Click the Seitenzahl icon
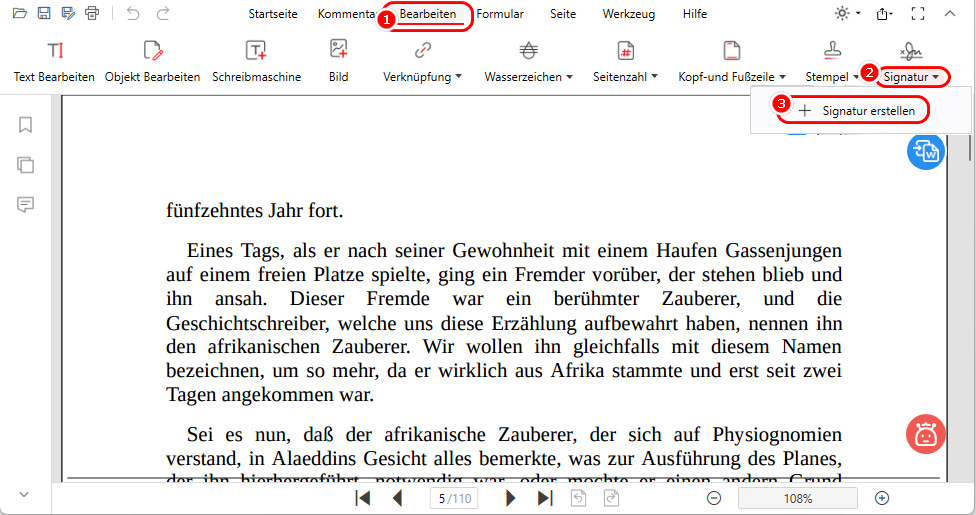This screenshot has height=515, width=976. coord(626,50)
